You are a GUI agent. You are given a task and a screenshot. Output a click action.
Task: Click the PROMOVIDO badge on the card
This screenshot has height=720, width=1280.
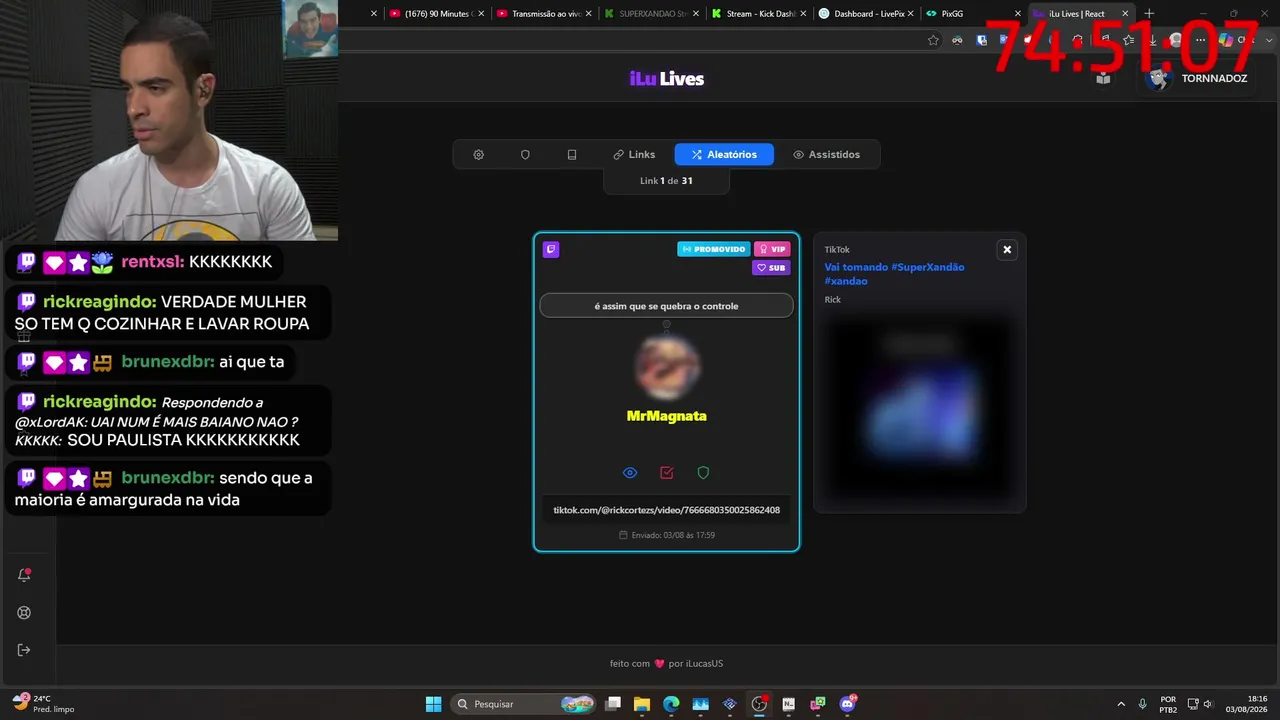click(714, 249)
